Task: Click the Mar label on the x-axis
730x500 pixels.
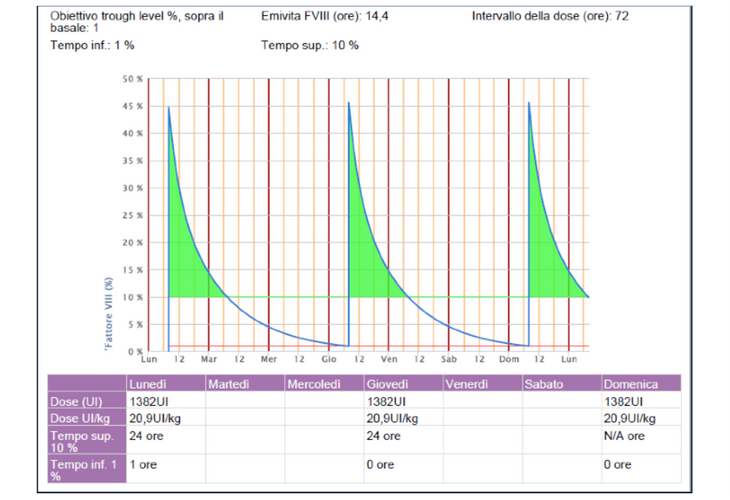Action: coord(209,358)
